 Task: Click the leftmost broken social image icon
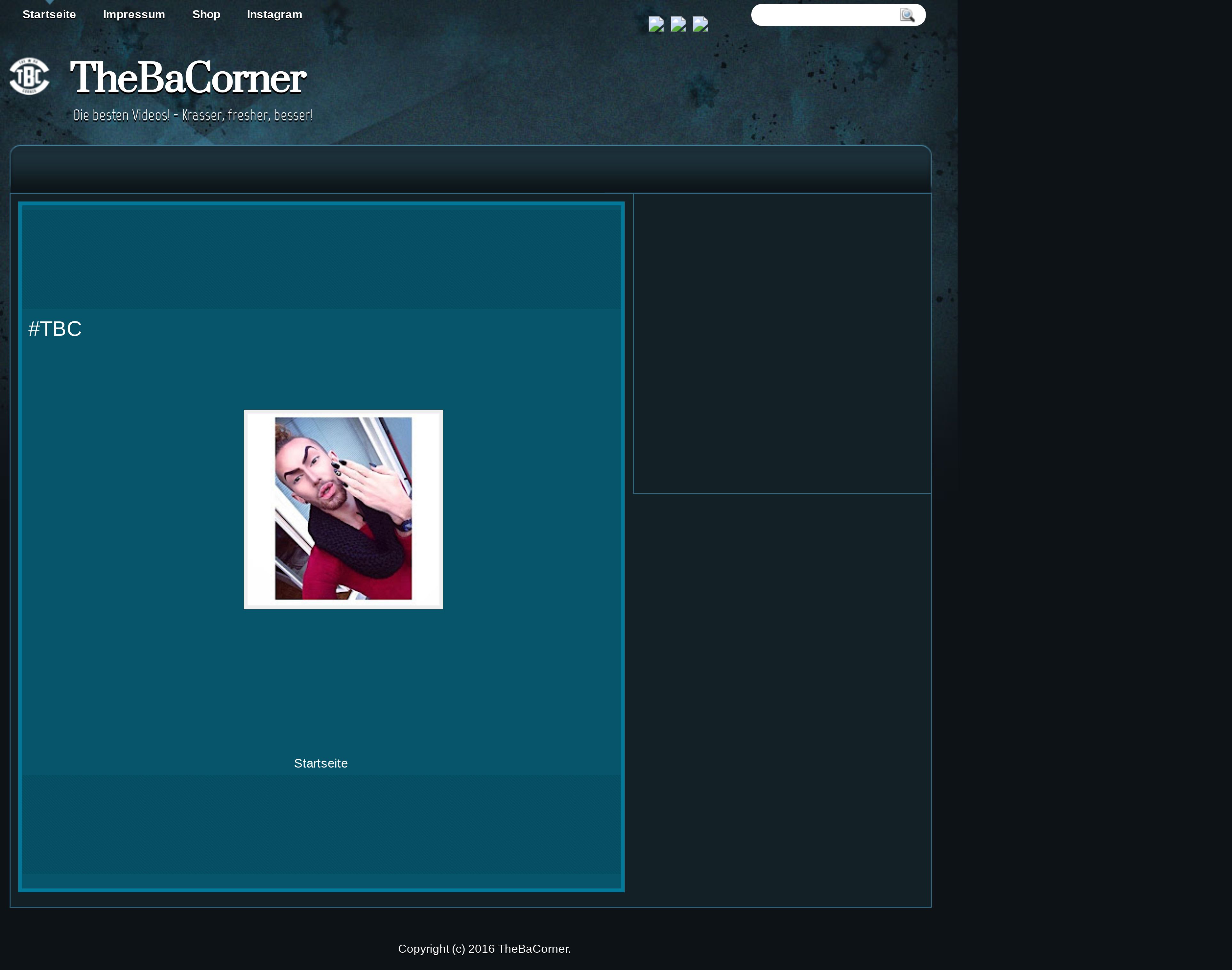click(x=656, y=24)
